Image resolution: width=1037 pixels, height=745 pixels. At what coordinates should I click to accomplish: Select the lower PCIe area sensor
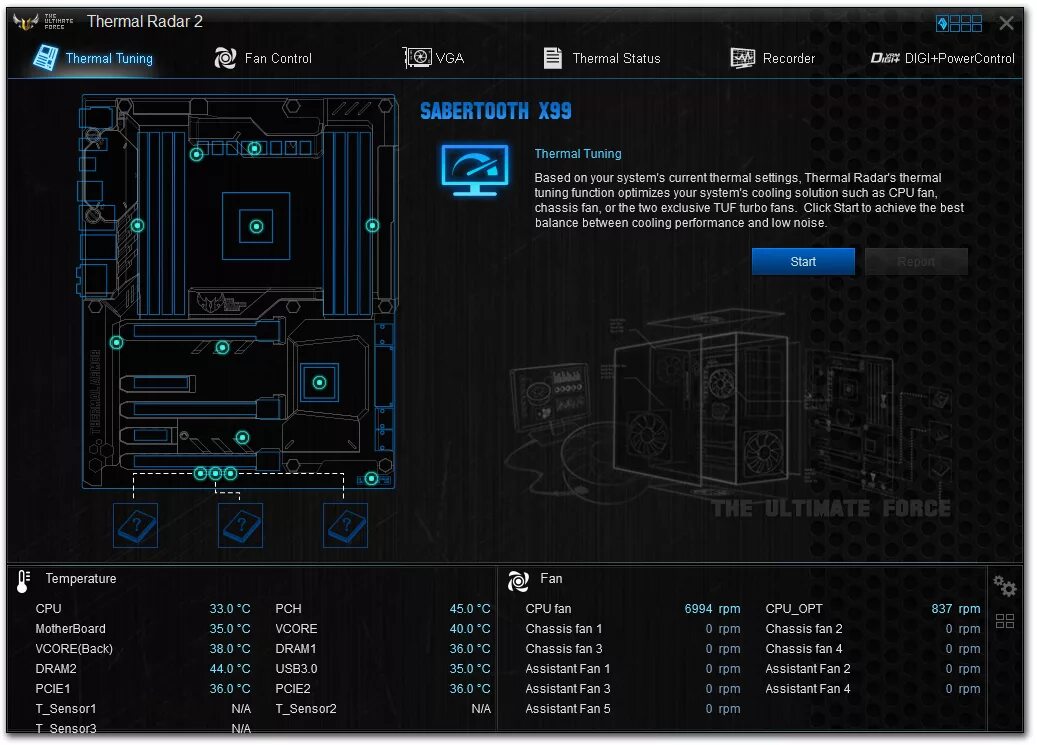[243, 437]
